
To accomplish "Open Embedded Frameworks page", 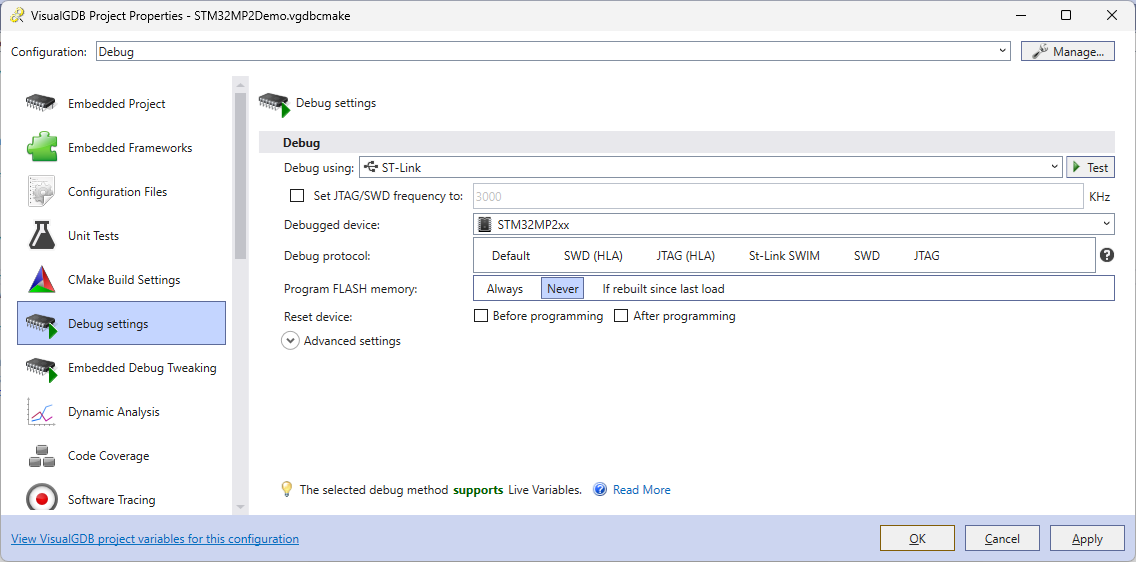I will click(122, 148).
